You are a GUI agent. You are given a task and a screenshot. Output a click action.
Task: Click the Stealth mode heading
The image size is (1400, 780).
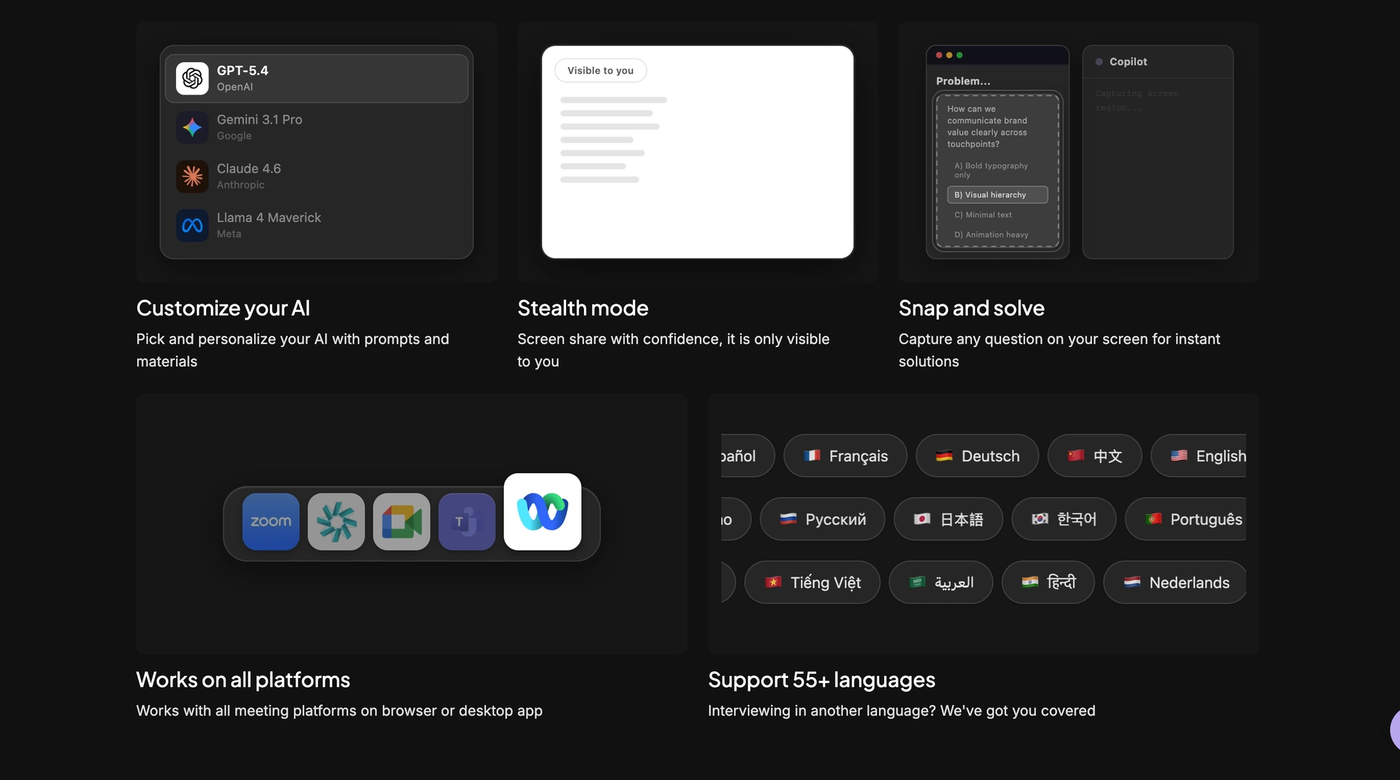tap(583, 308)
